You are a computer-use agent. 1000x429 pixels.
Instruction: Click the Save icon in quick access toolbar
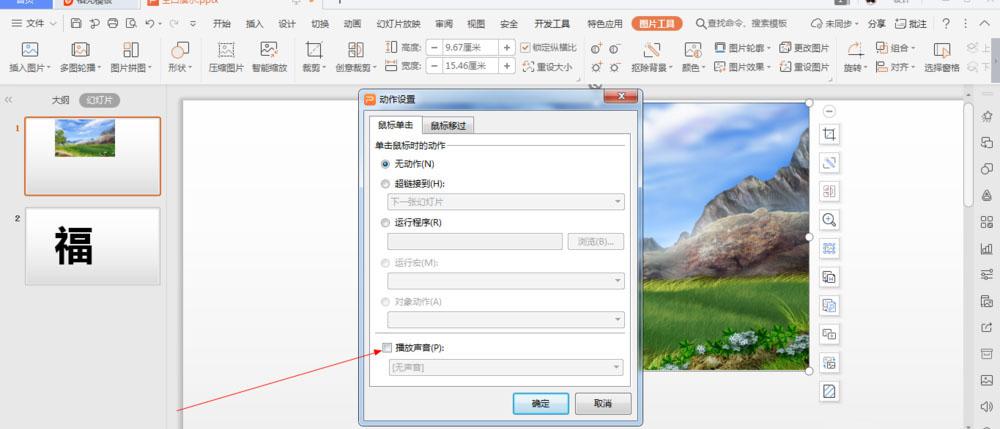[x=76, y=24]
